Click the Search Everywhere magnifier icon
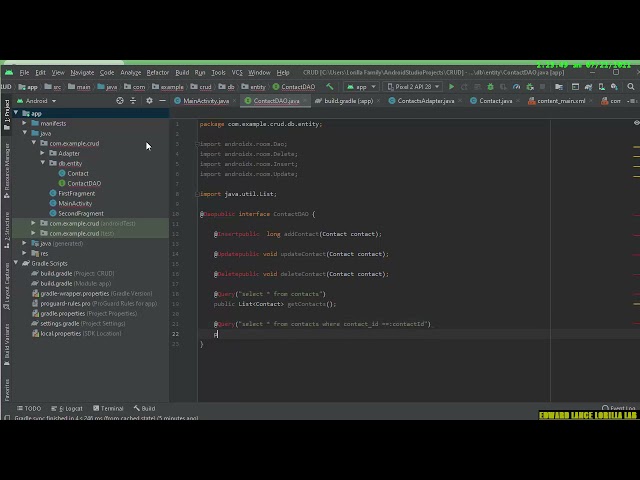Viewport: 640px width, 480px height. coord(631,87)
